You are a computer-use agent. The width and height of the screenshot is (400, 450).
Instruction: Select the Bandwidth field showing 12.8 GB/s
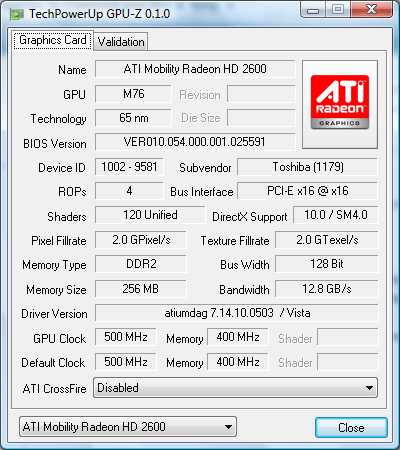click(327, 289)
